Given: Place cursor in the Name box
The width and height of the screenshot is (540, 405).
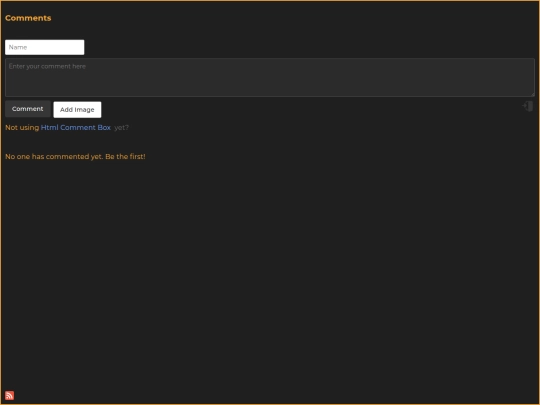Looking at the screenshot, I should point(44,47).
